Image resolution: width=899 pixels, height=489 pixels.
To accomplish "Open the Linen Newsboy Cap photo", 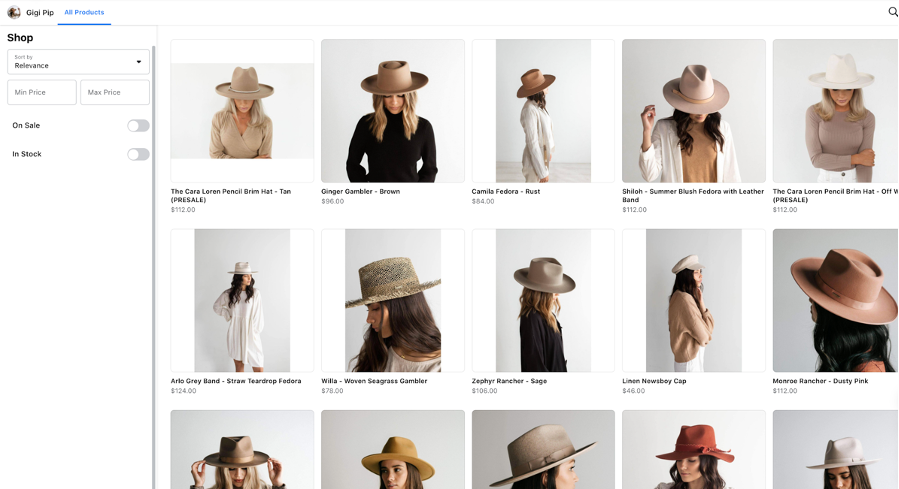I will [694, 300].
